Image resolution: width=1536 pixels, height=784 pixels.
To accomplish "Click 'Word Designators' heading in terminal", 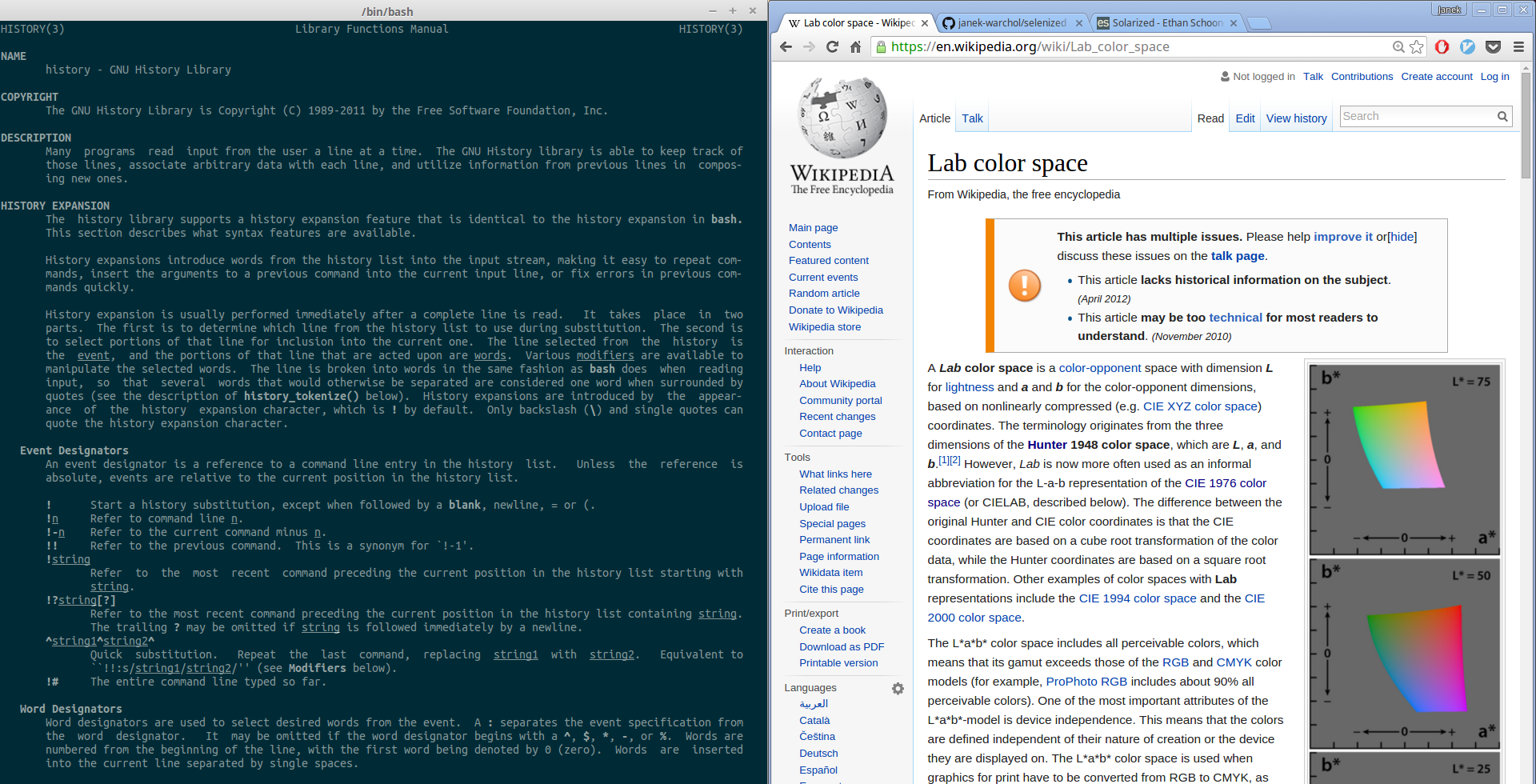I will pyautogui.click(x=71, y=710).
